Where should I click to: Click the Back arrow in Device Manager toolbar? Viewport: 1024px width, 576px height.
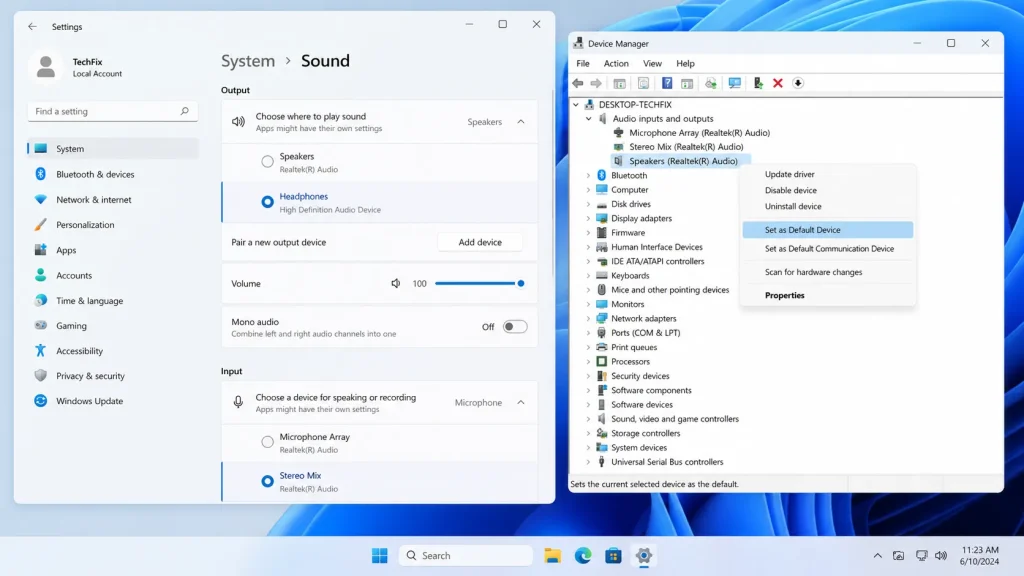[577, 83]
